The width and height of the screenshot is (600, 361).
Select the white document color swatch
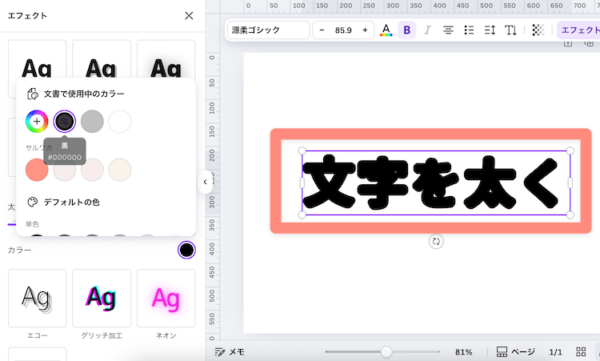(120, 121)
